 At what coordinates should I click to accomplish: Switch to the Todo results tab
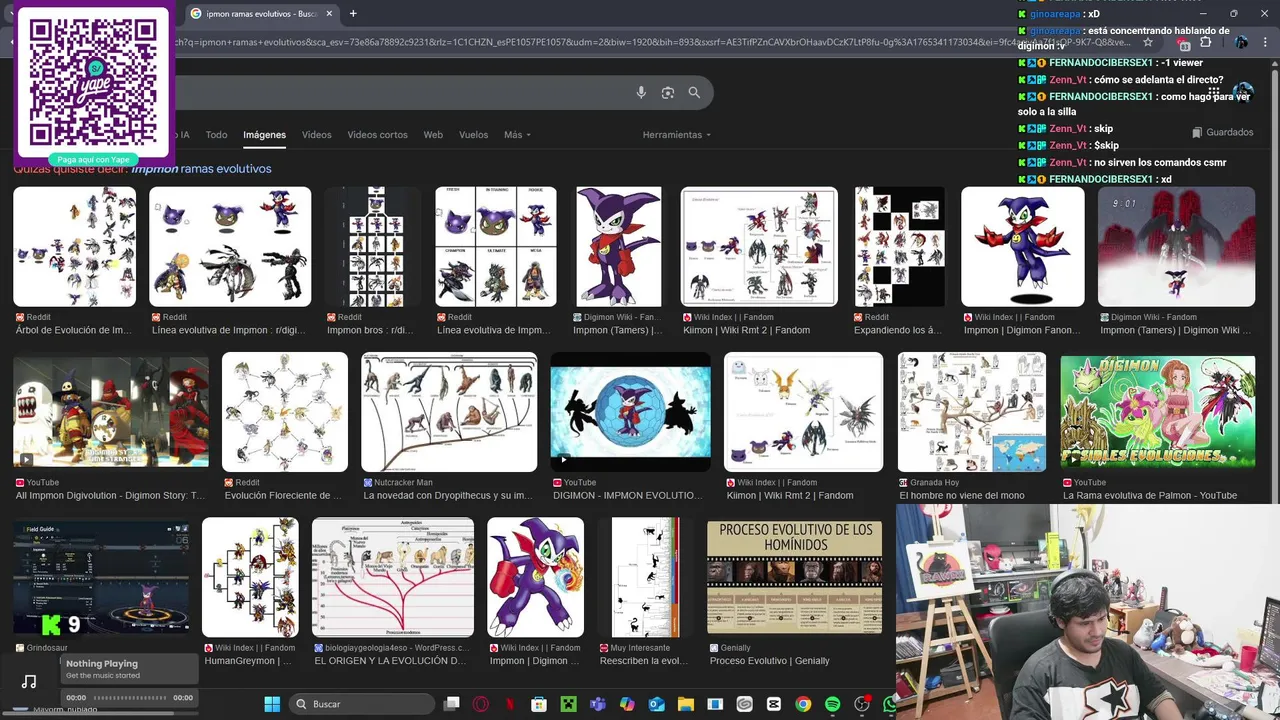point(217,135)
